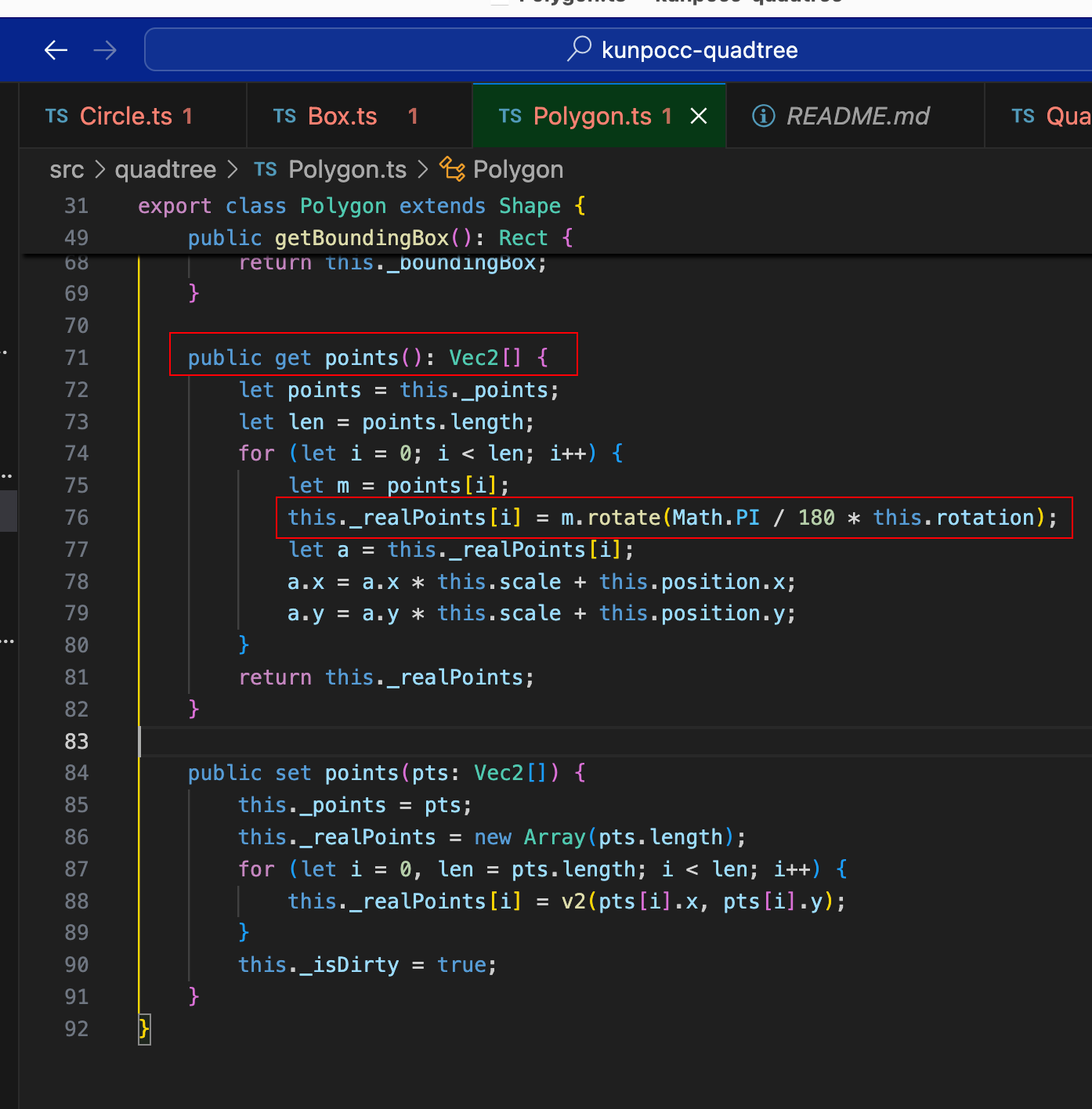Select line 76 via its line number
Screen dimensions: 1092x1109
77,518
